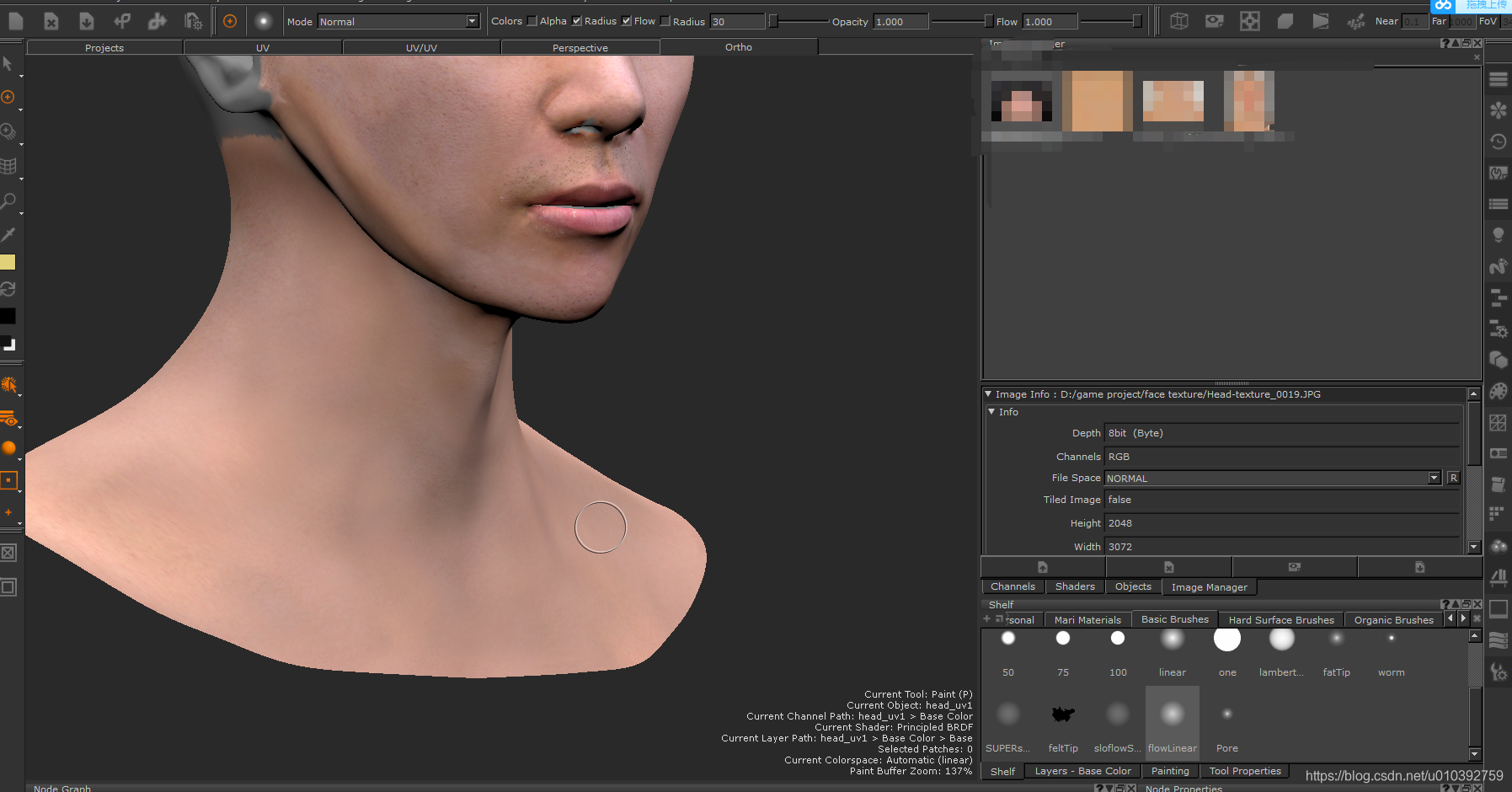Click the black background color swatch
This screenshot has height=792, width=1512.
[8, 316]
